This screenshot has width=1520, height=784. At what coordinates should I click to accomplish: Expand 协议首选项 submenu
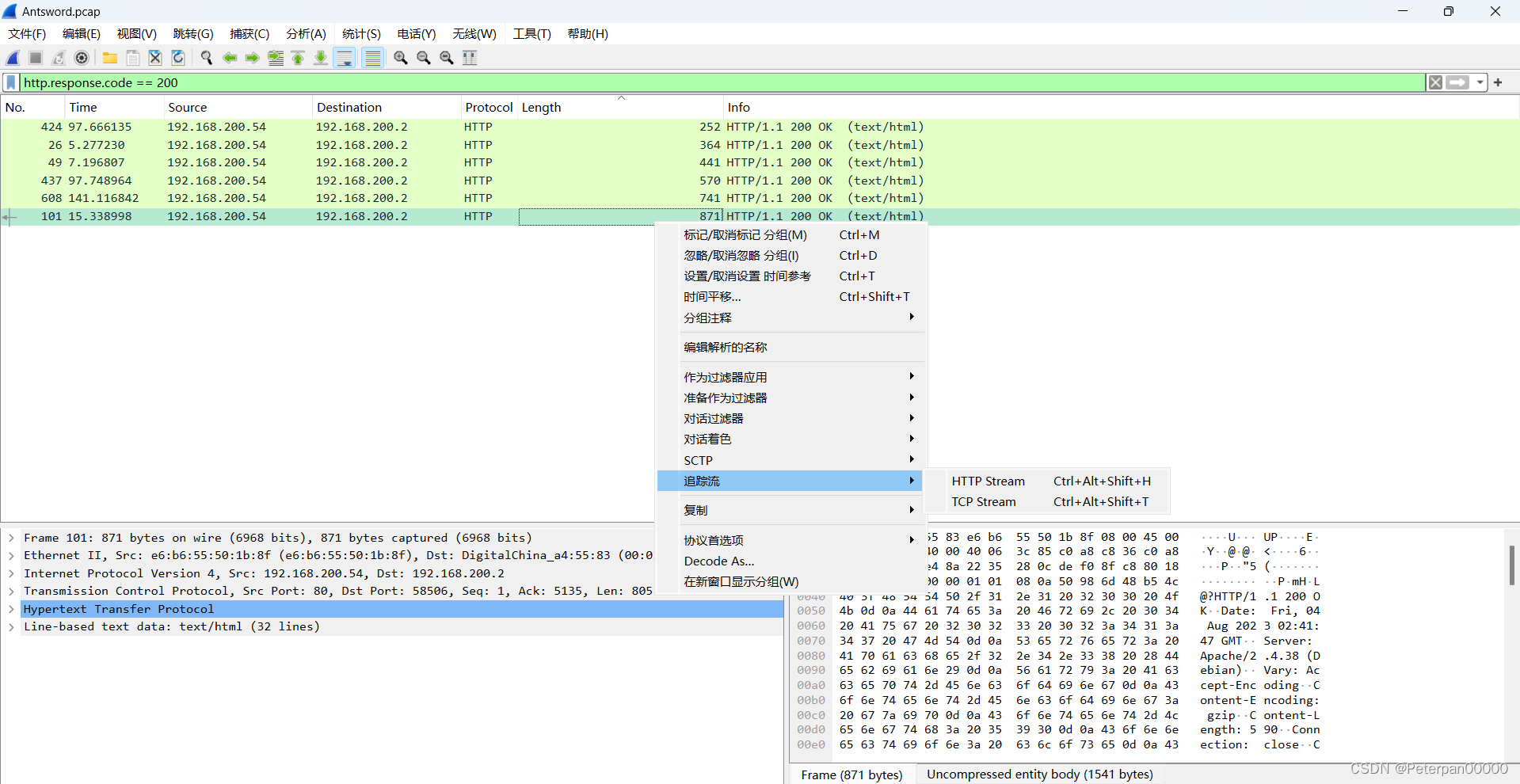(x=791, y=541)
